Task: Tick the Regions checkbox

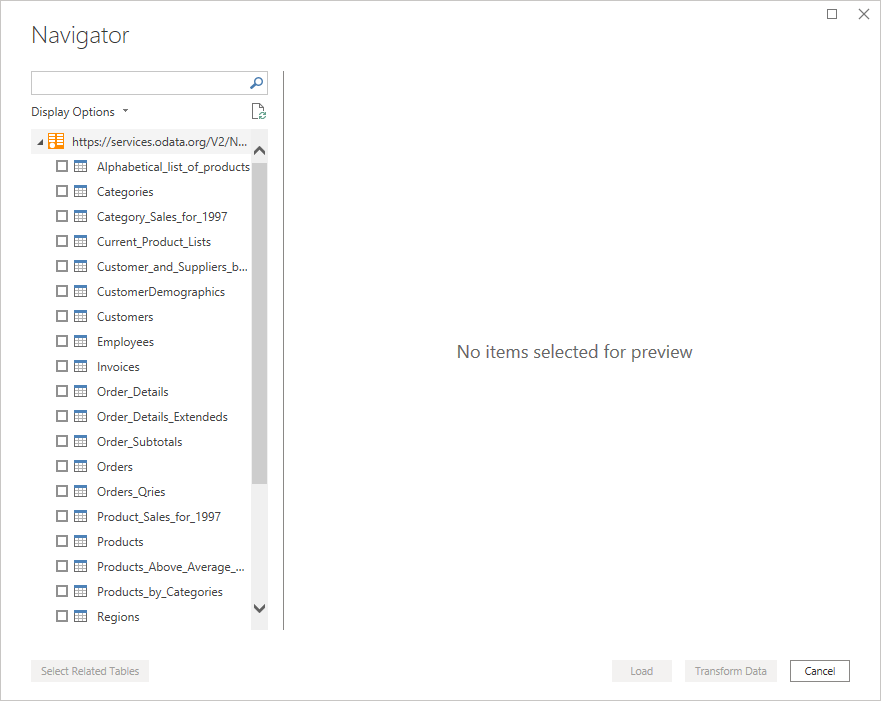Action: [x=62, y=616]
